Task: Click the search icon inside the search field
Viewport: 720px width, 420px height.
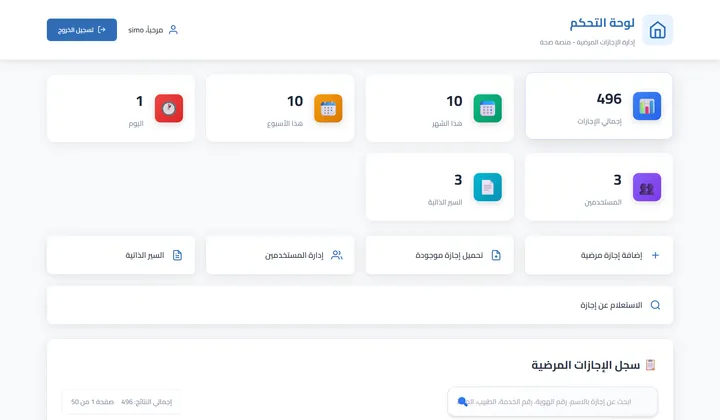Action: click(x=462, y=402)
